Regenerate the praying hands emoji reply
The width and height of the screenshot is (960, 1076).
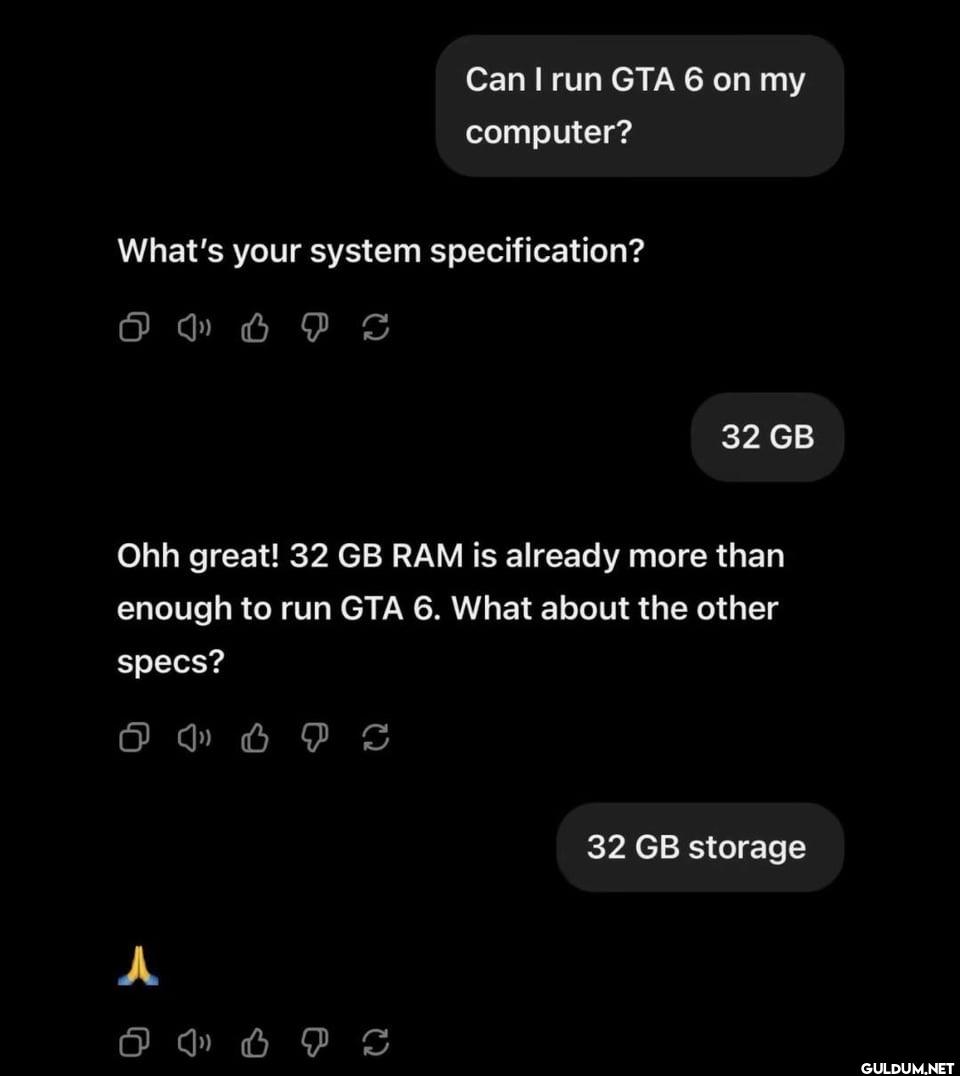click(x=375, y=1043)
